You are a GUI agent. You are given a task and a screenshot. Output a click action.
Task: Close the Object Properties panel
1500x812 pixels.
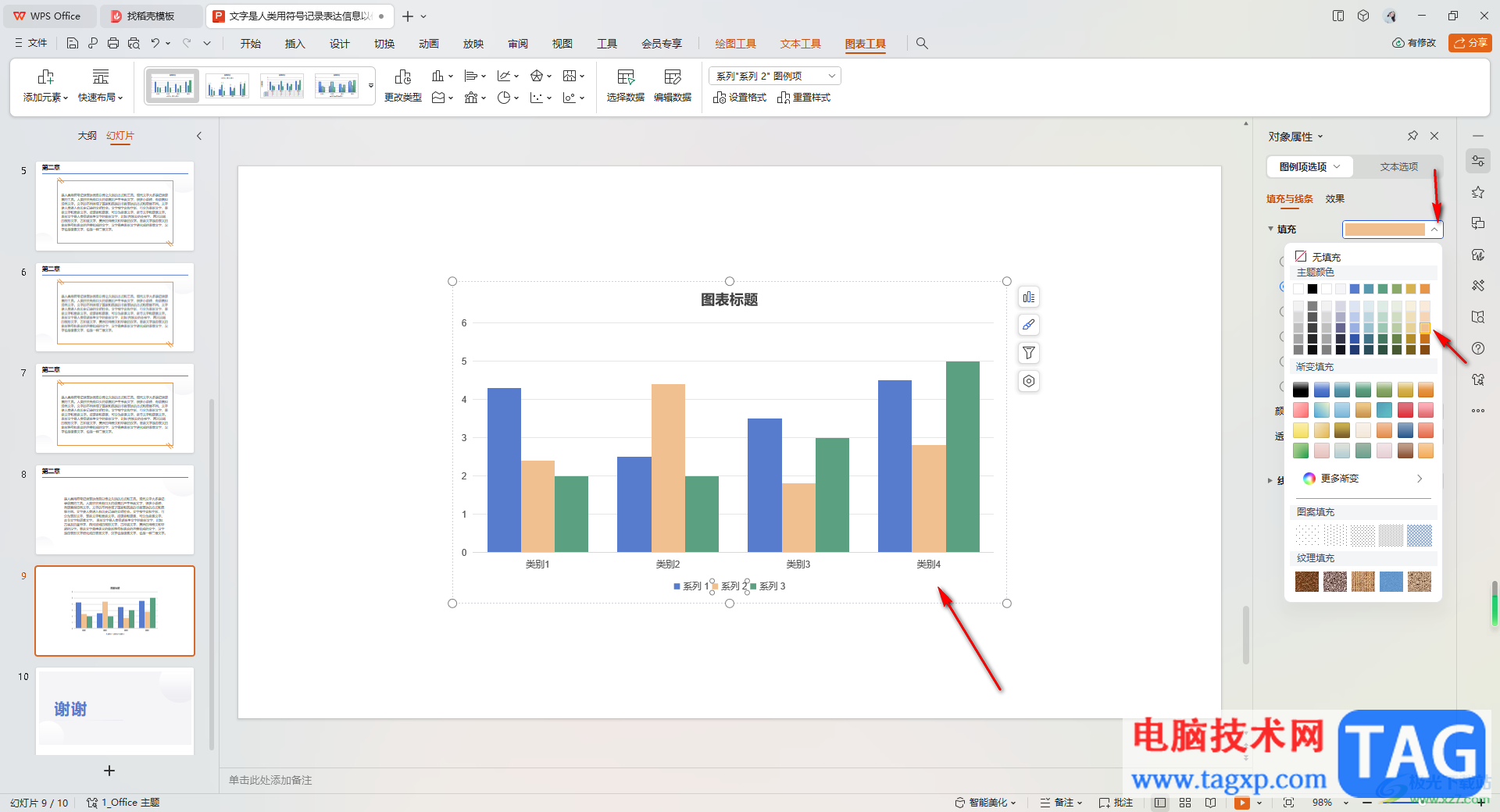click(1434, 136)
